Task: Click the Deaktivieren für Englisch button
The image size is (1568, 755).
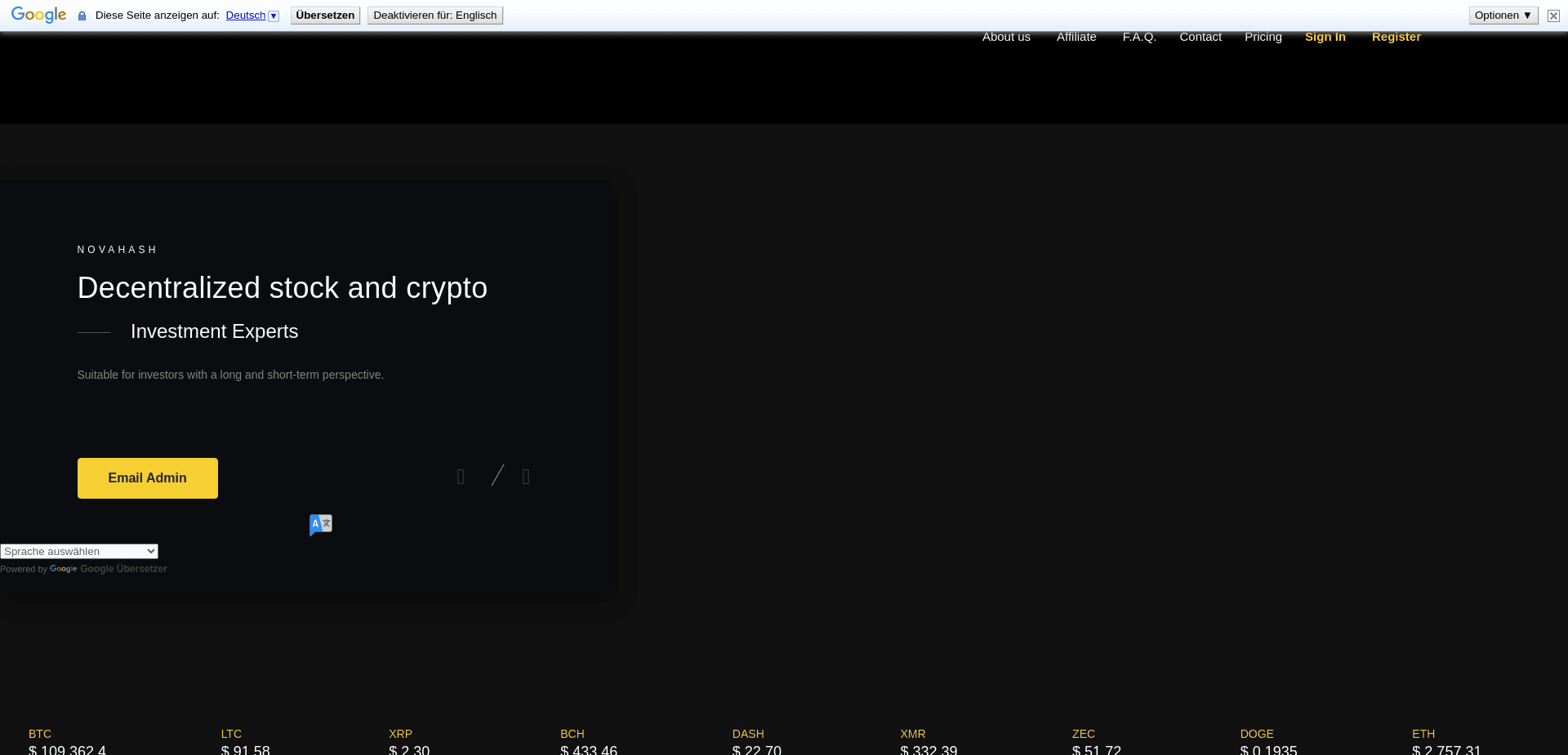Action: coord(434,15)
